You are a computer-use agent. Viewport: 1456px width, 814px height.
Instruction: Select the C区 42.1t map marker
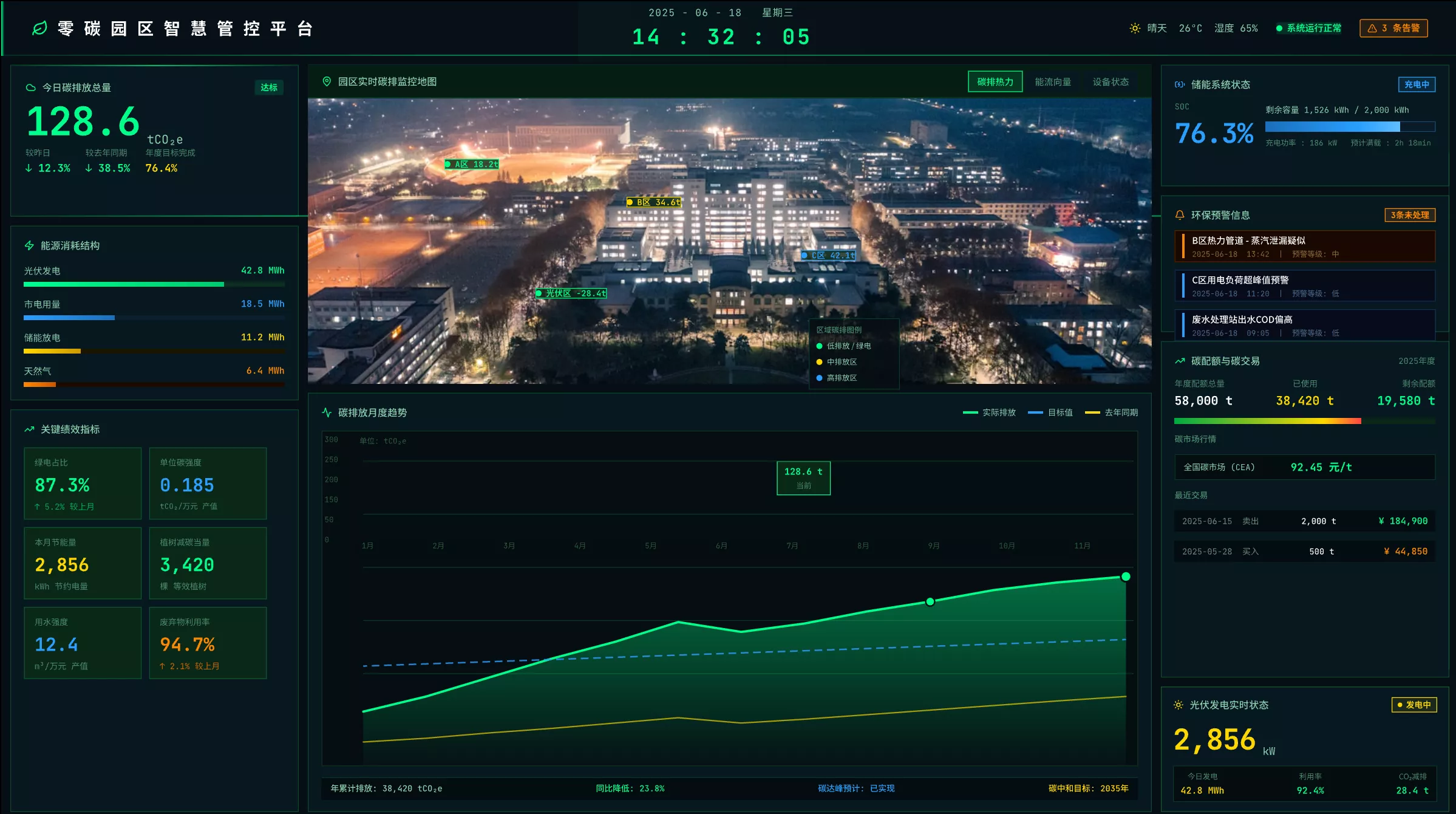coord(828,255)
